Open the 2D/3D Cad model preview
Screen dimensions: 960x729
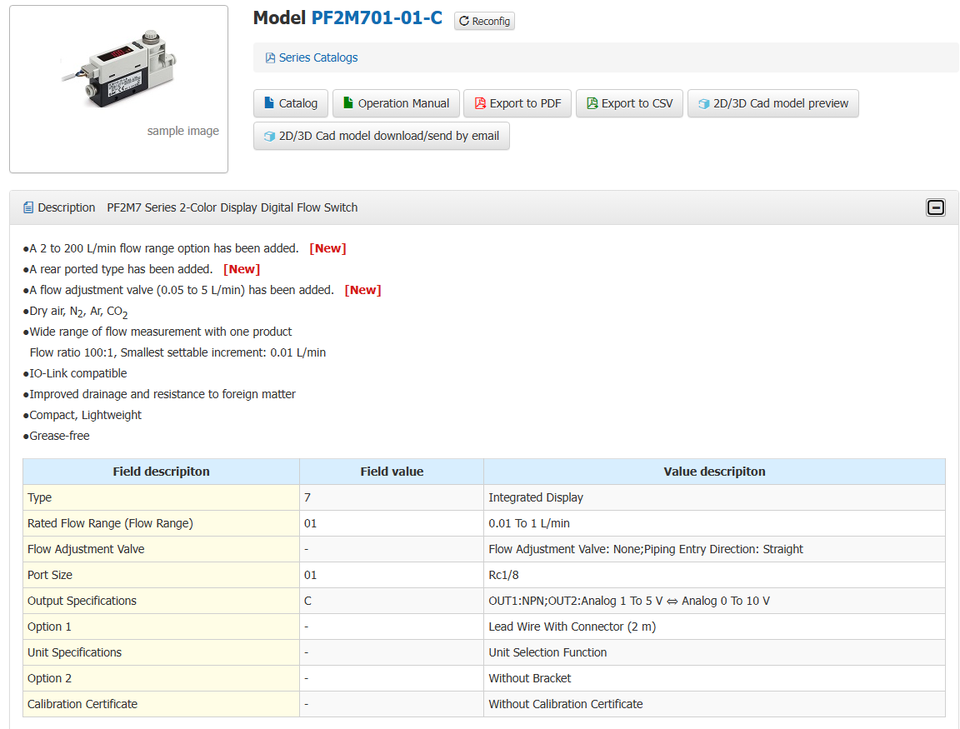tap(772, 103)
